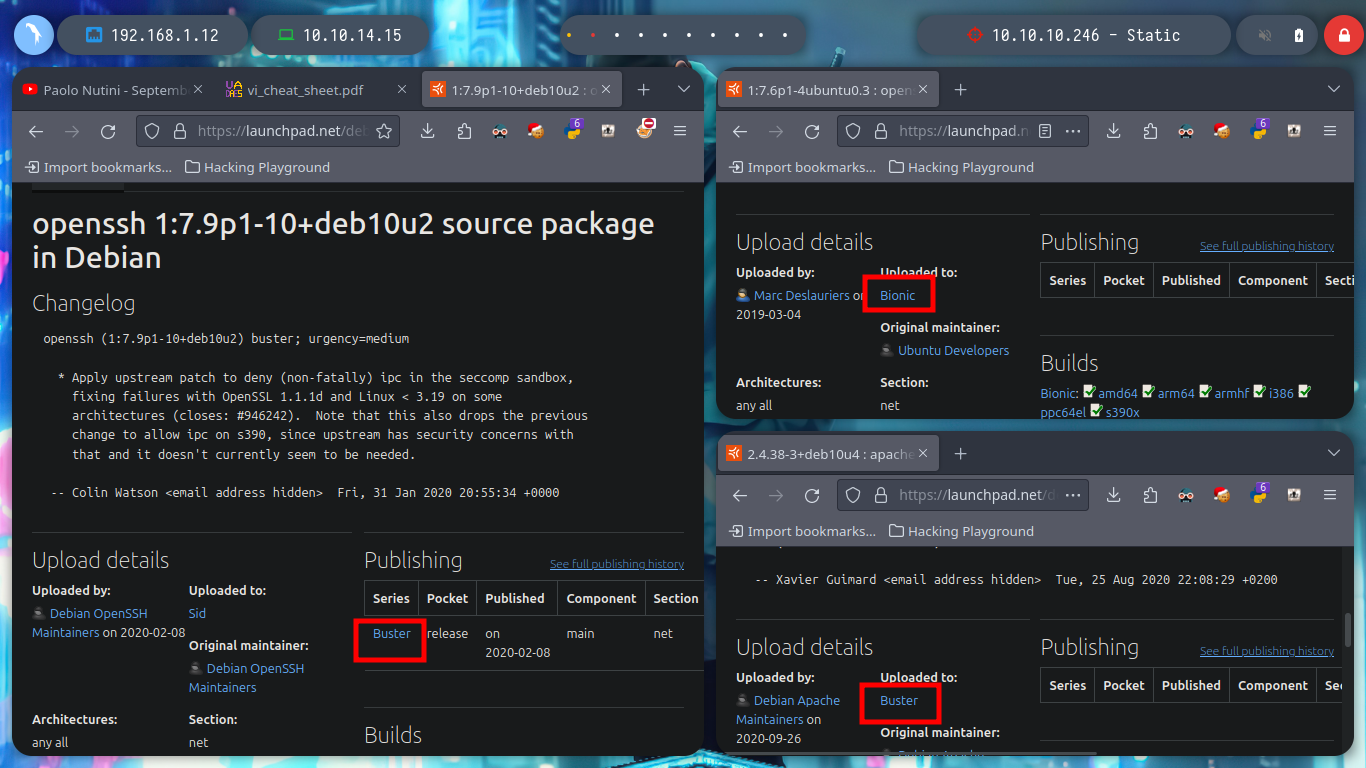Reload the apache window page

coord(812,495)
